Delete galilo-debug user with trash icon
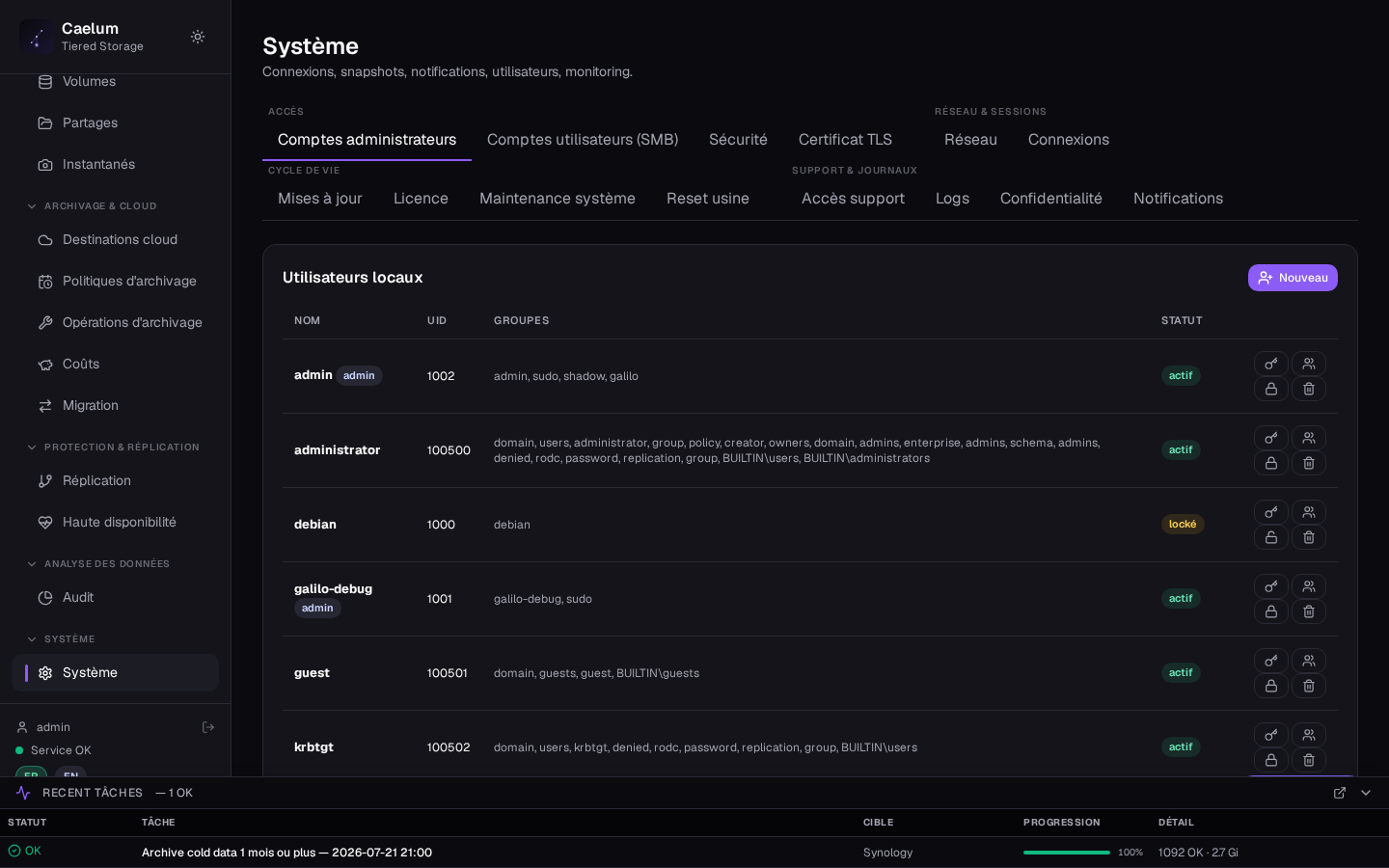Image resolution: width=1389 pixels, height=868 pixels. [x=1309, y=611]
